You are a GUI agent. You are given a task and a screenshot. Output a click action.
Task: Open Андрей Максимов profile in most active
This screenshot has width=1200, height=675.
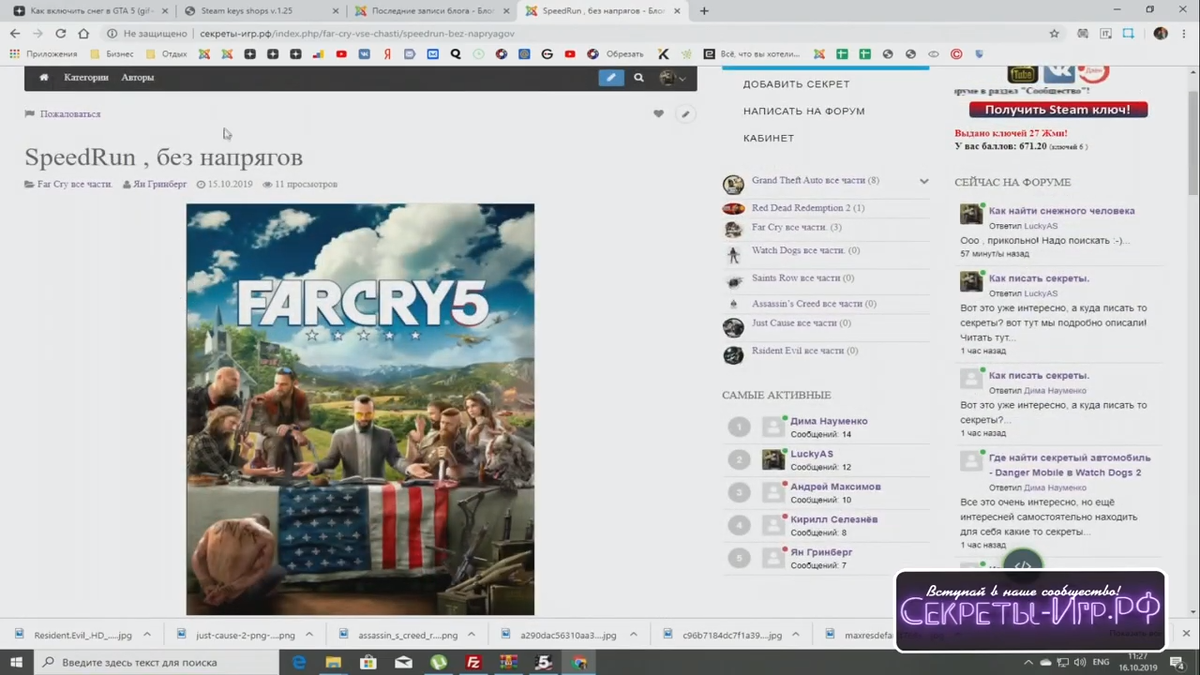coord(836,487)
